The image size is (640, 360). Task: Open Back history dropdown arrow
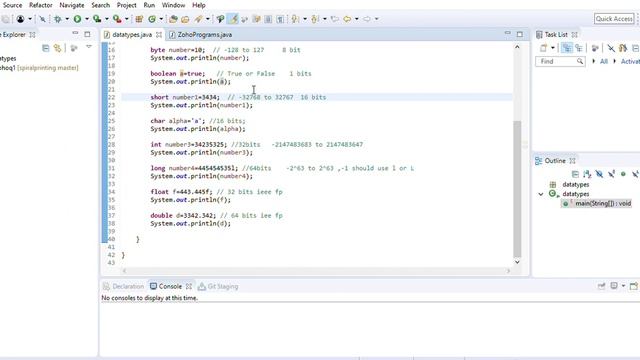coord(357,19)
